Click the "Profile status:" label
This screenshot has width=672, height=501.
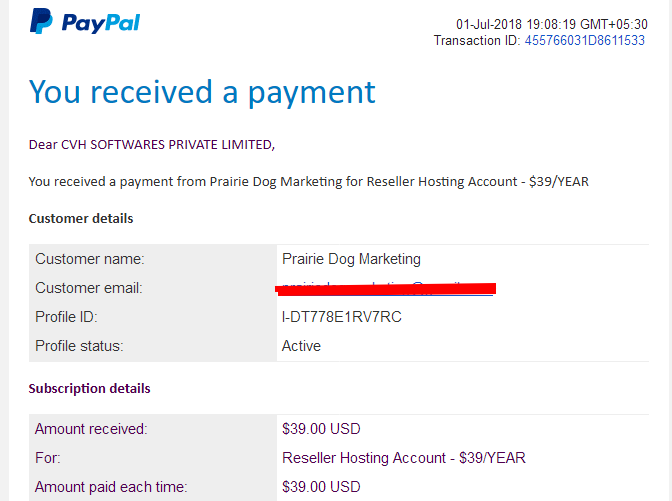click(81, 346)
